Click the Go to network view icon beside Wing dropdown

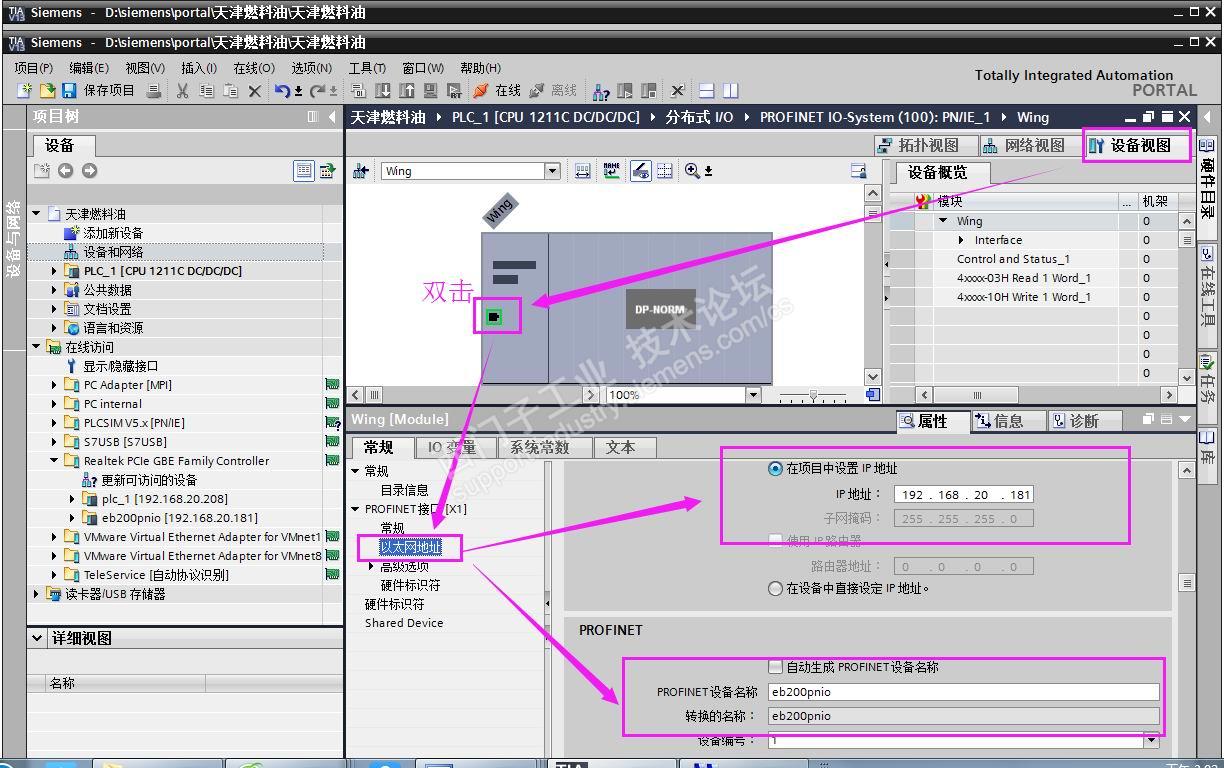coord(361,171)
